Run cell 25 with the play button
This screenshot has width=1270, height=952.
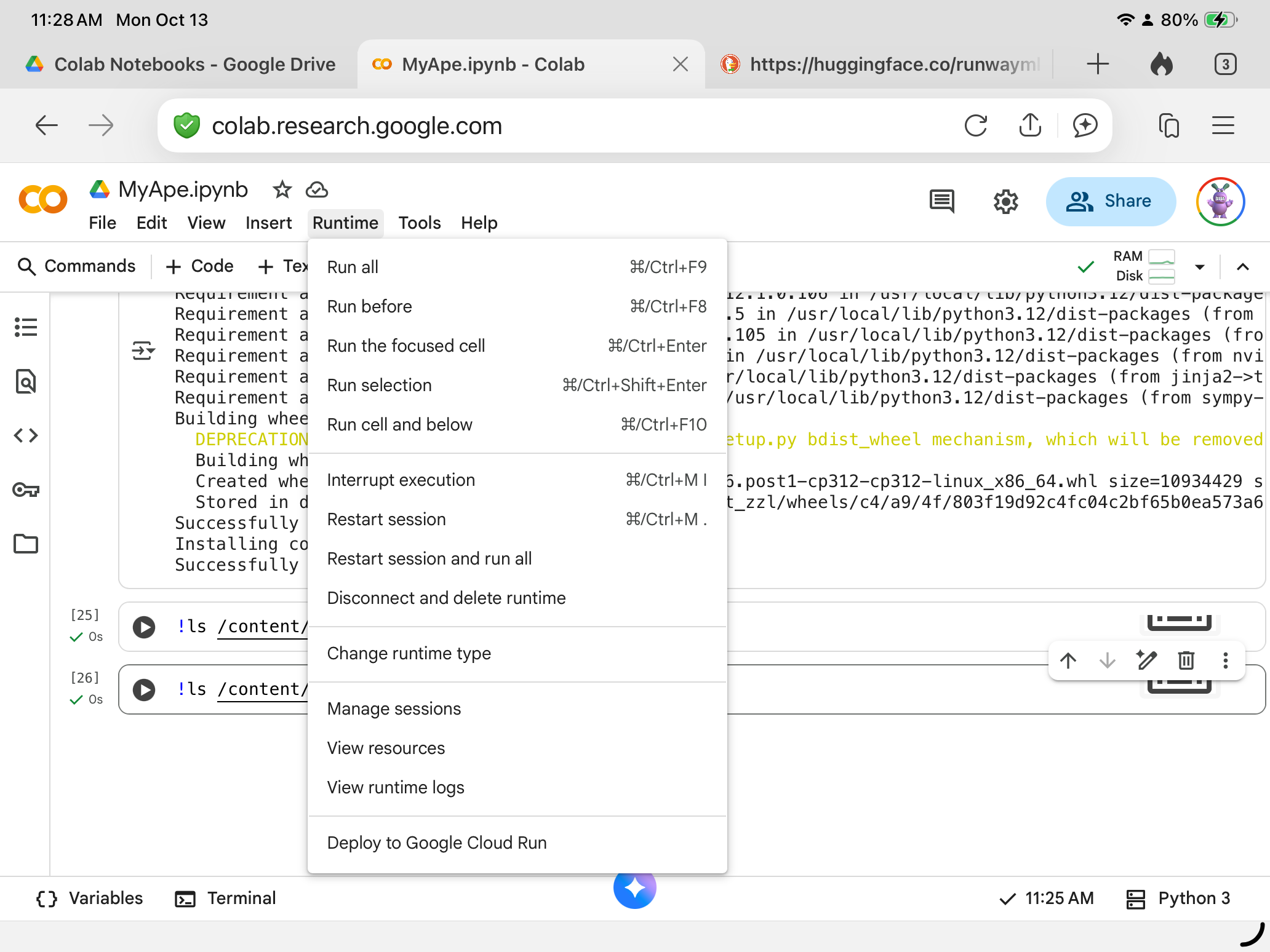pyautogui.click(x=144, y=627)
